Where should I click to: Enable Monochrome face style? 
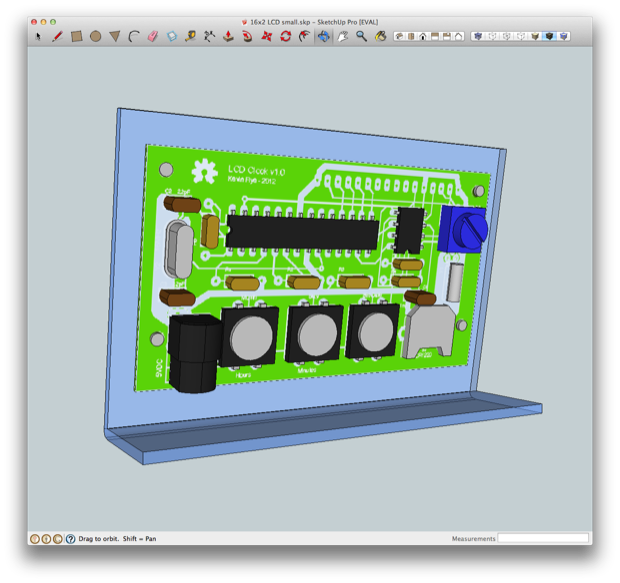(563, 37)
